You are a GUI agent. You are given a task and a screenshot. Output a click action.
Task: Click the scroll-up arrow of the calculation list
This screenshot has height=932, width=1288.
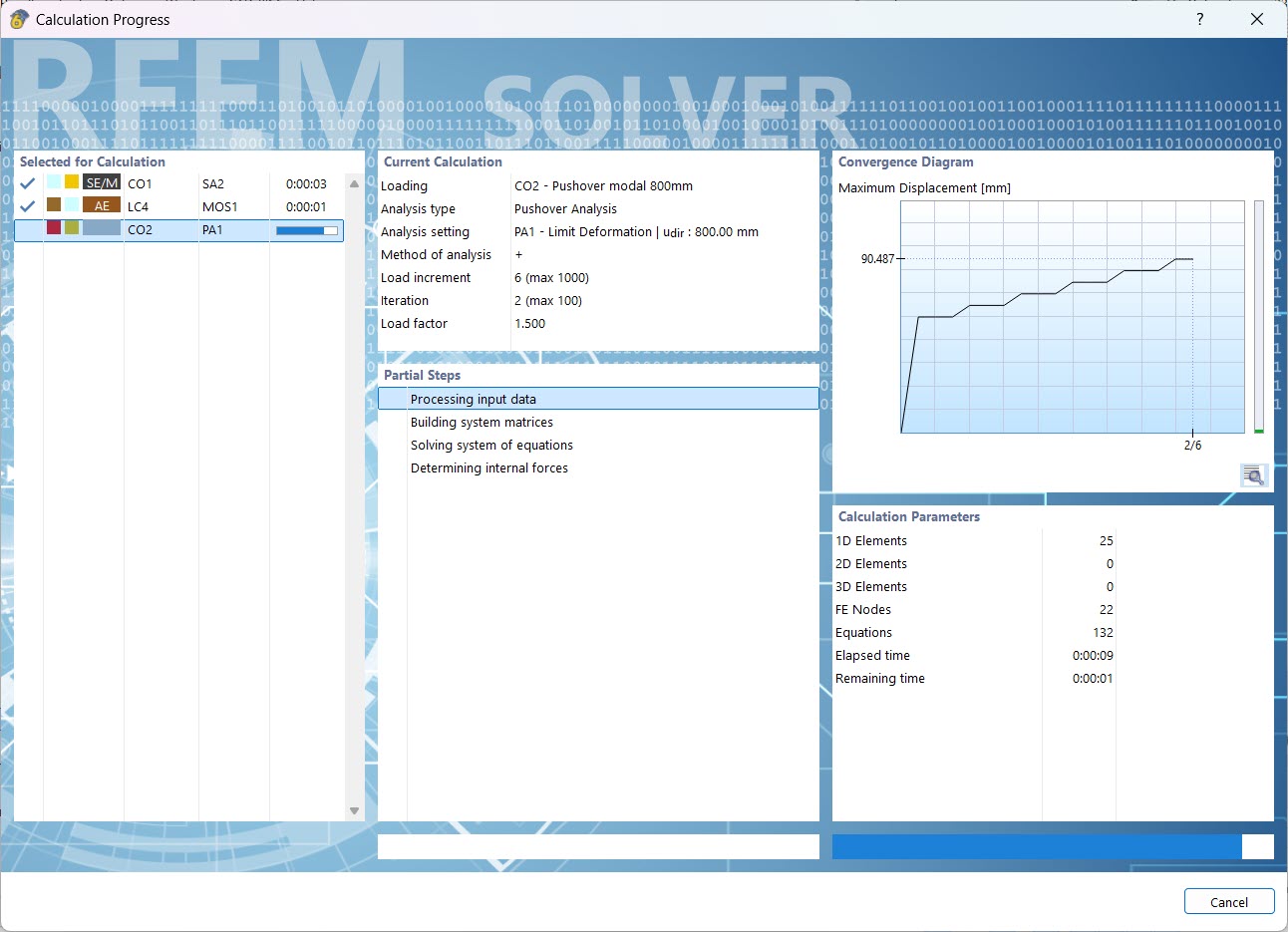(354, 182)
